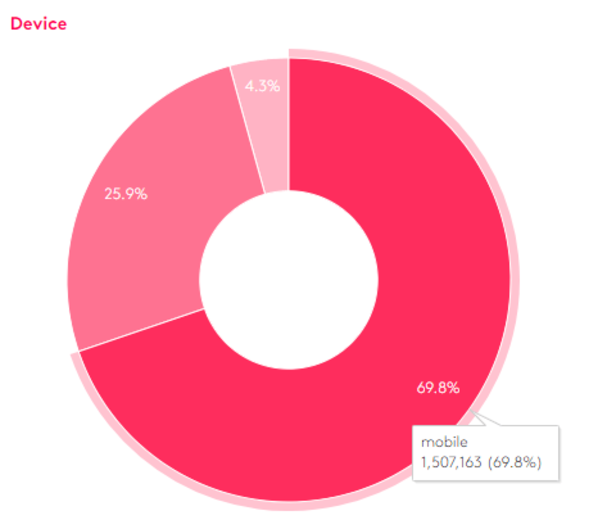The width and height of the screenshot is (598, 520).
Task: Click the 4.3% percentage label
Action: 262,86
